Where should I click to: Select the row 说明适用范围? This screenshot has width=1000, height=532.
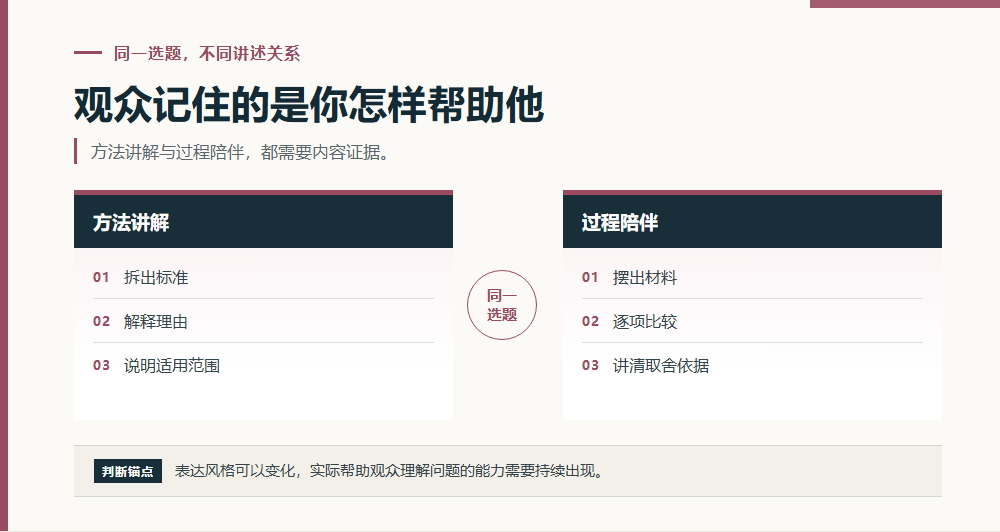[263, 365]
